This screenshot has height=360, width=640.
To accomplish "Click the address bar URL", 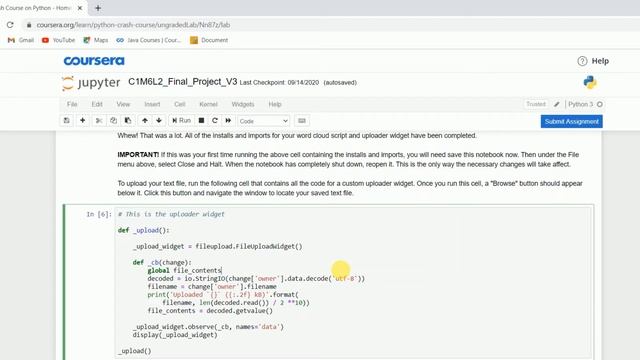I will tap(133, 25).
